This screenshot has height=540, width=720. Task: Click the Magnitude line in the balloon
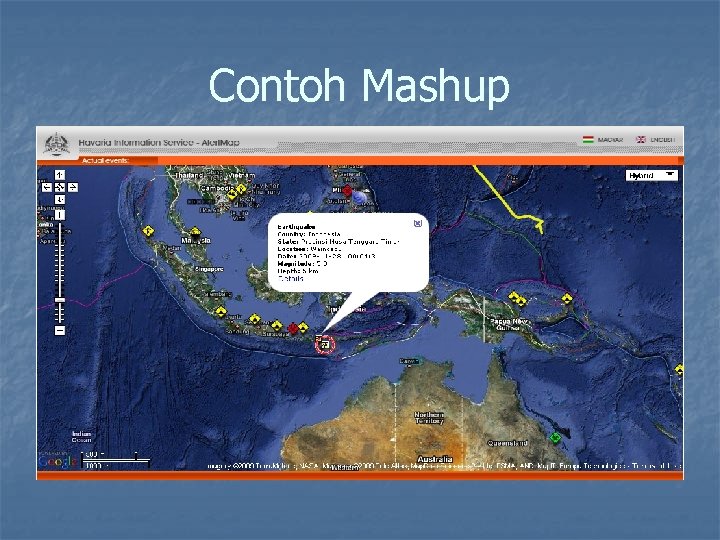click(303, 264)
